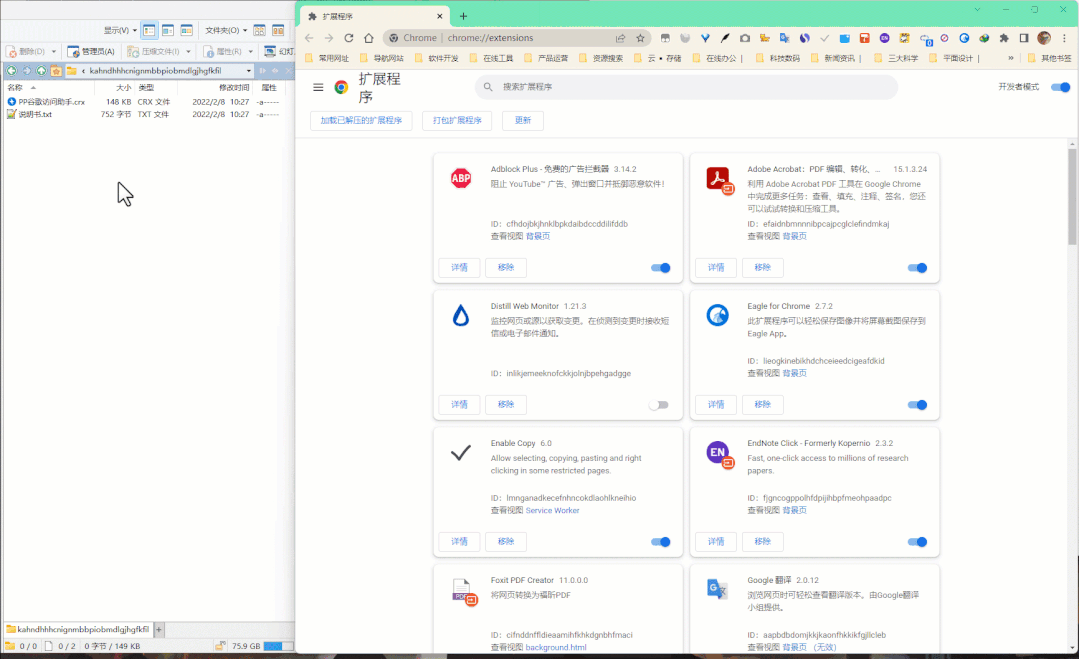This screenshot has width=1079, height=659.
Task: Go to Chrome home page
Action: [369, 38]
